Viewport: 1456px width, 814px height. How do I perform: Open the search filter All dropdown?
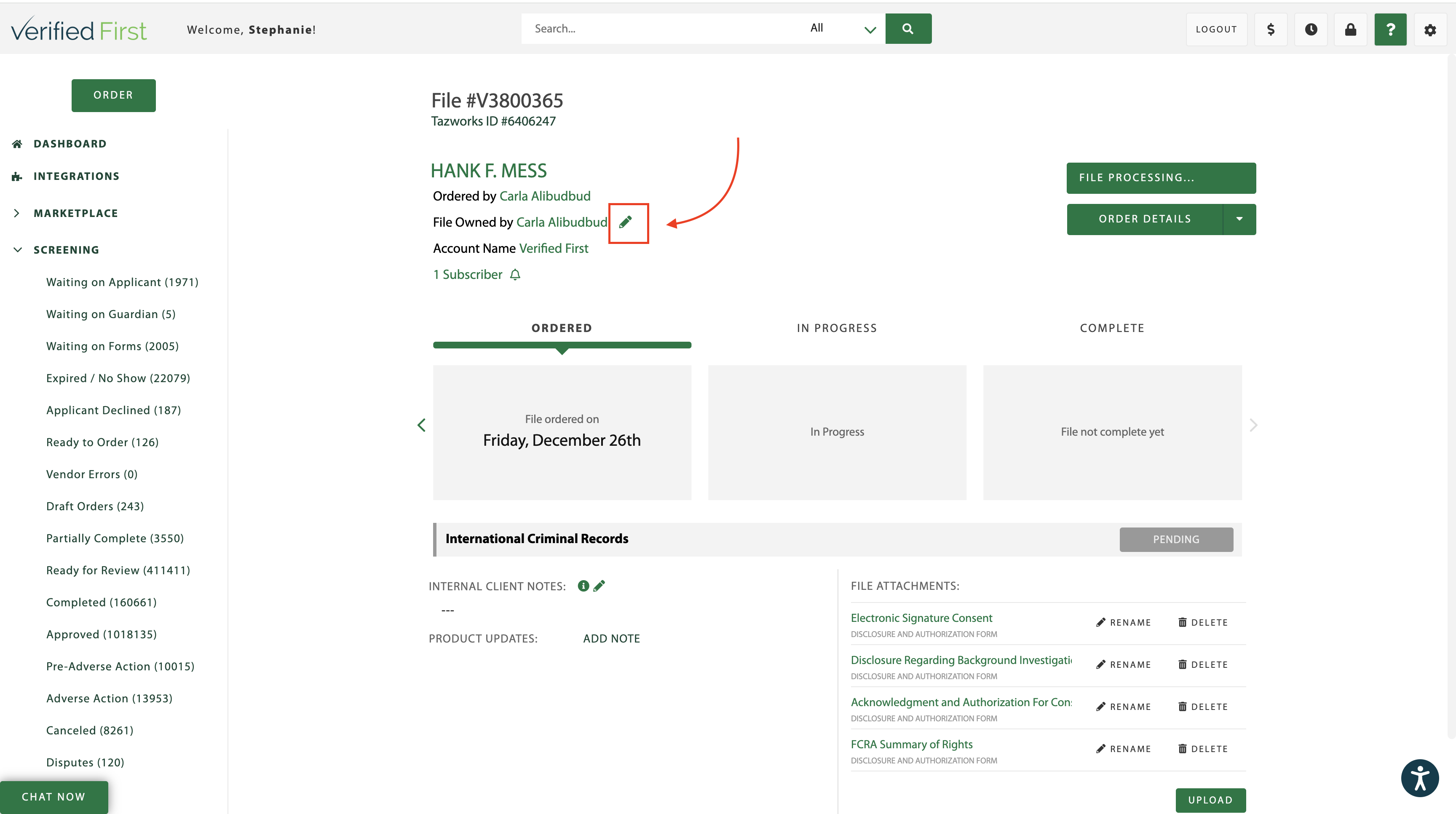click(x=842, y=29)
